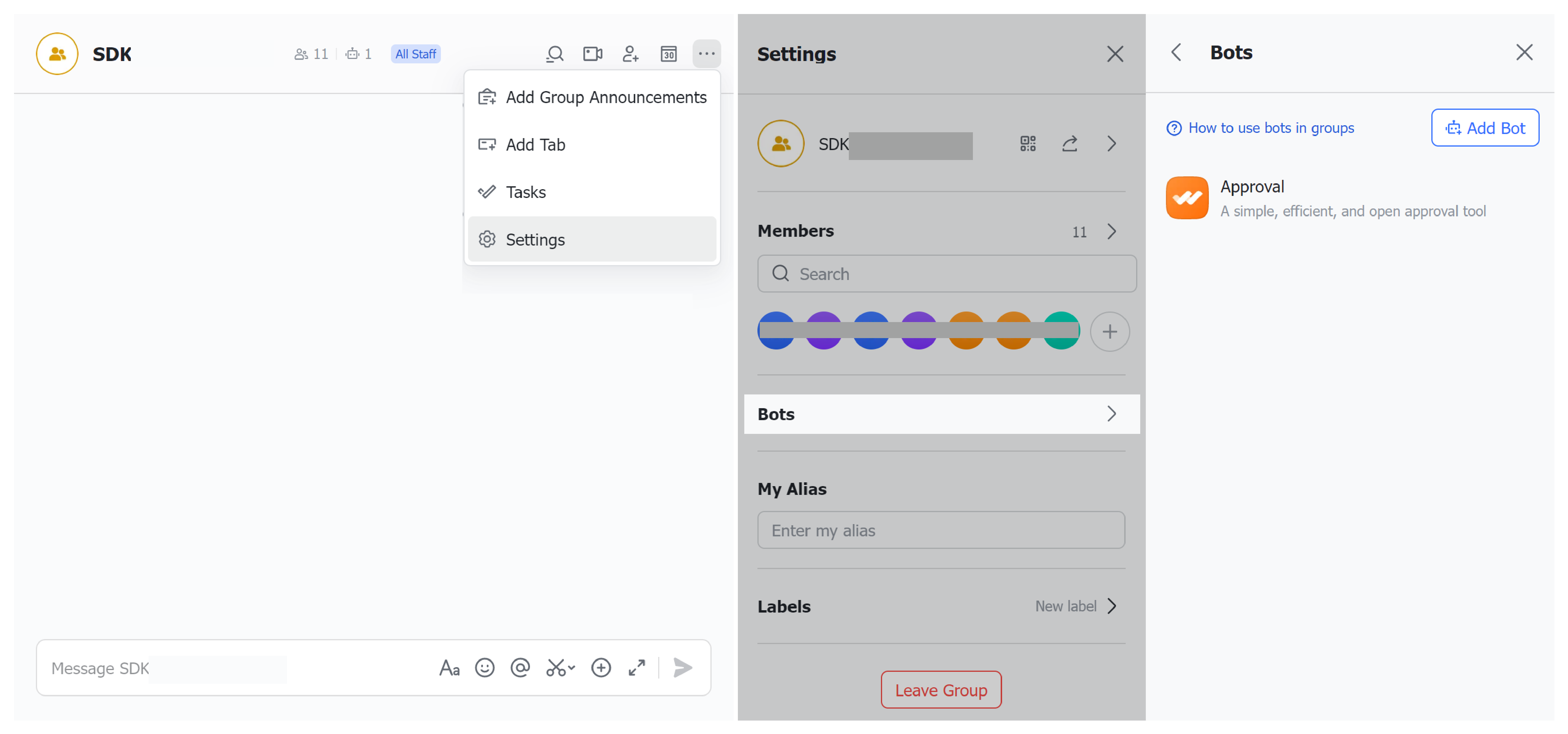Open the emoji picker icon

(x=484, y=668)
